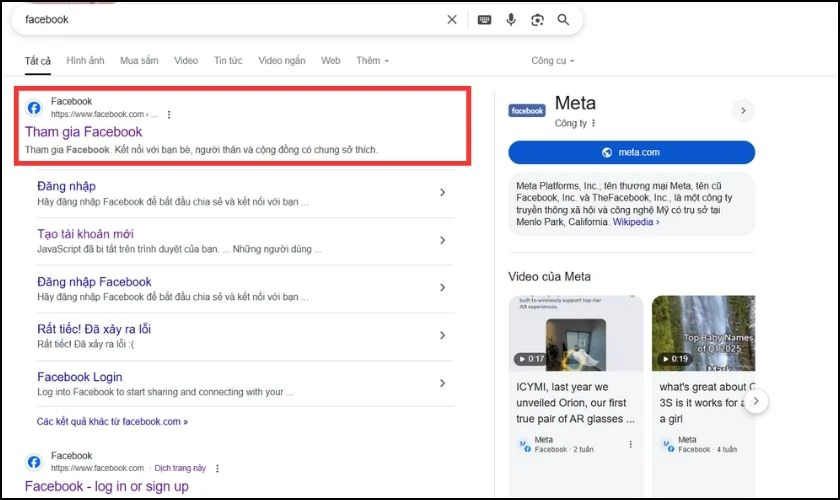The height and width of the screenshot is (500, 840).
Task: Switch to the Tin tức tab
Action: tap(228, 61)
